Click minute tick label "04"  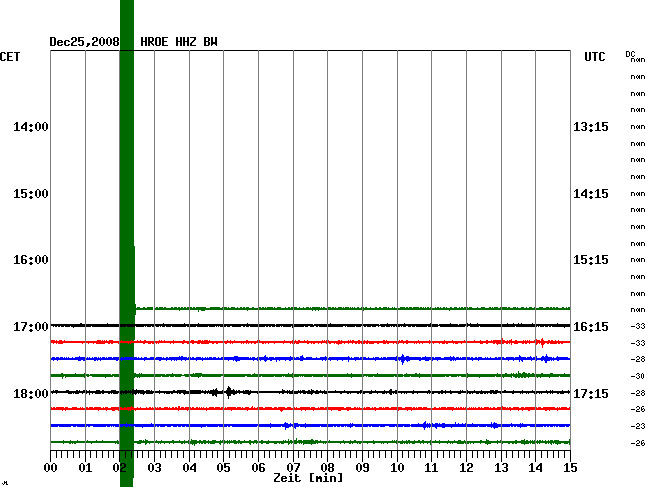coord(189,468)
